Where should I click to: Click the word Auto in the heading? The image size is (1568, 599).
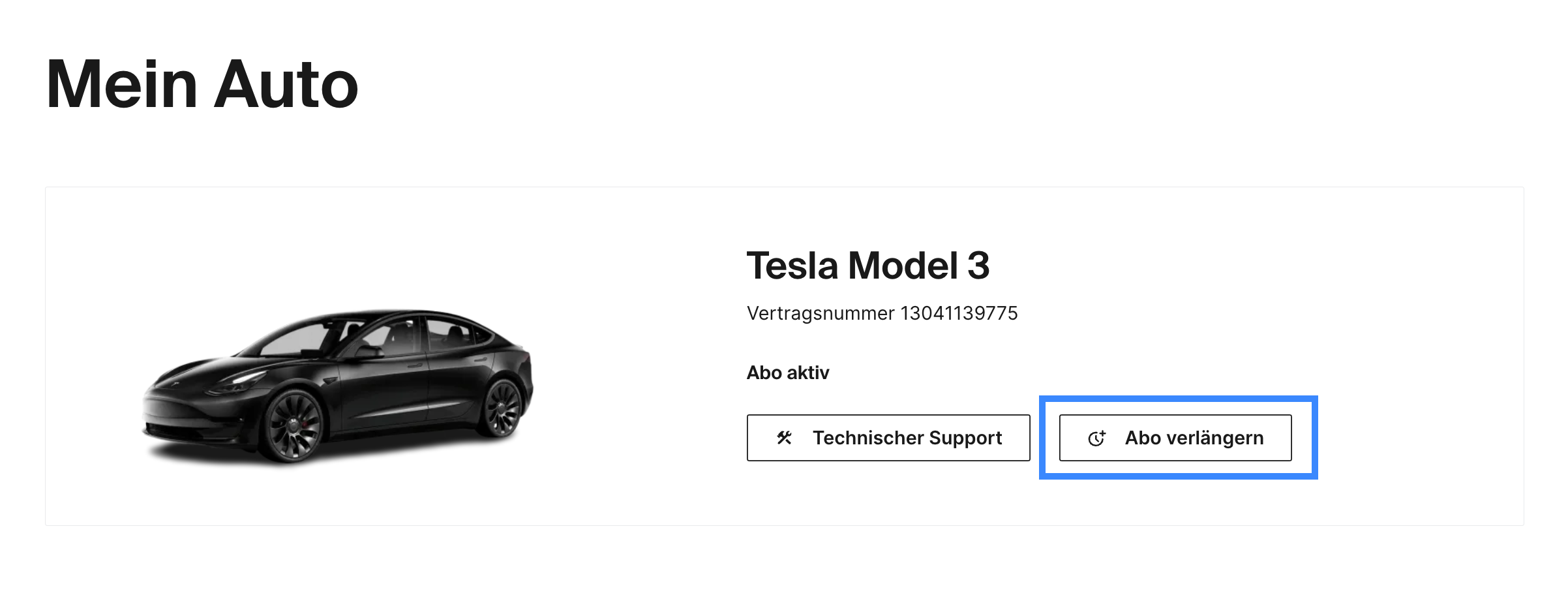tap(286, 84)
